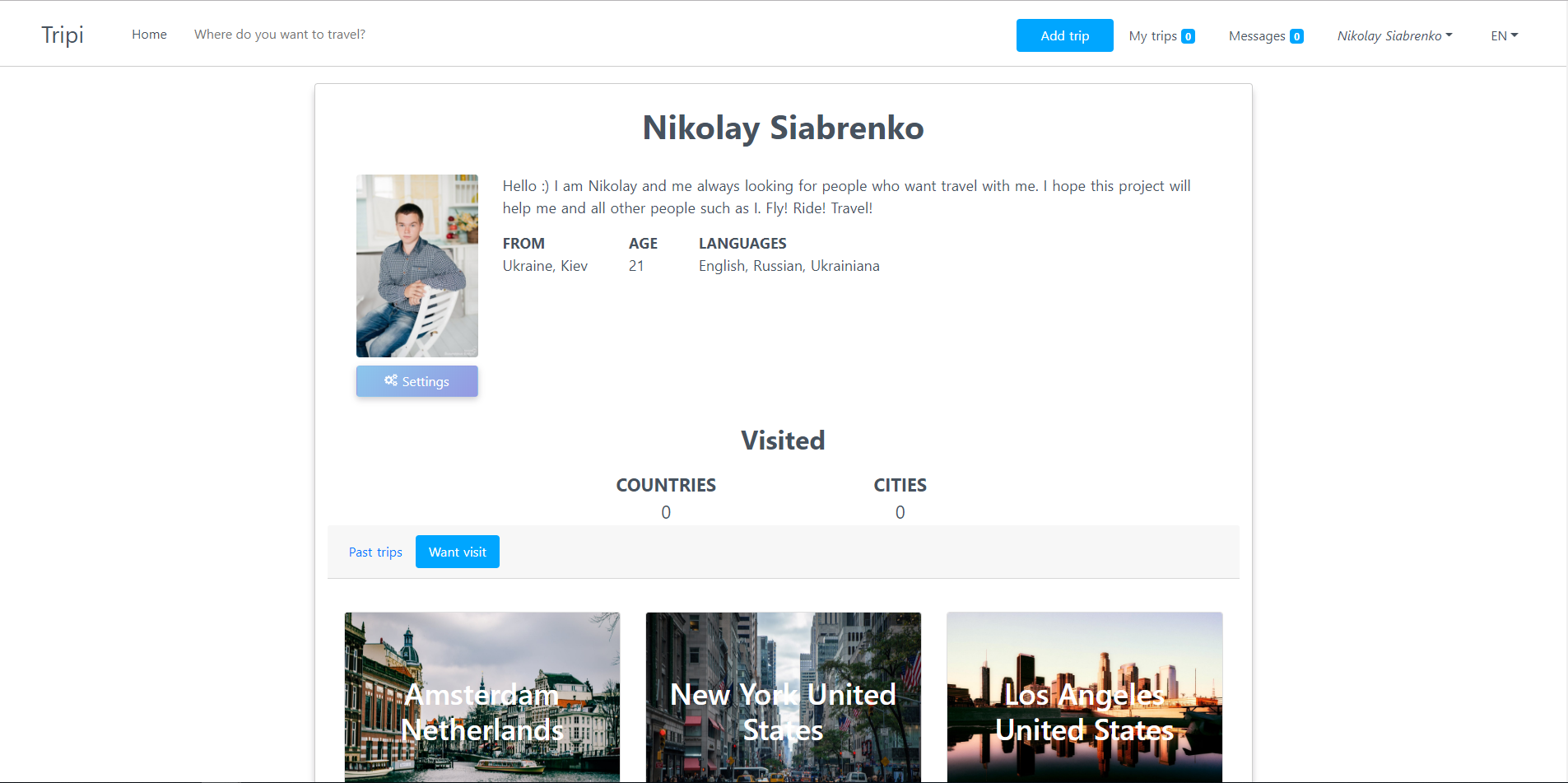The width and height of the screenshot is (1568, 783).
Task: Open My trips
Action: (1161, 35)
